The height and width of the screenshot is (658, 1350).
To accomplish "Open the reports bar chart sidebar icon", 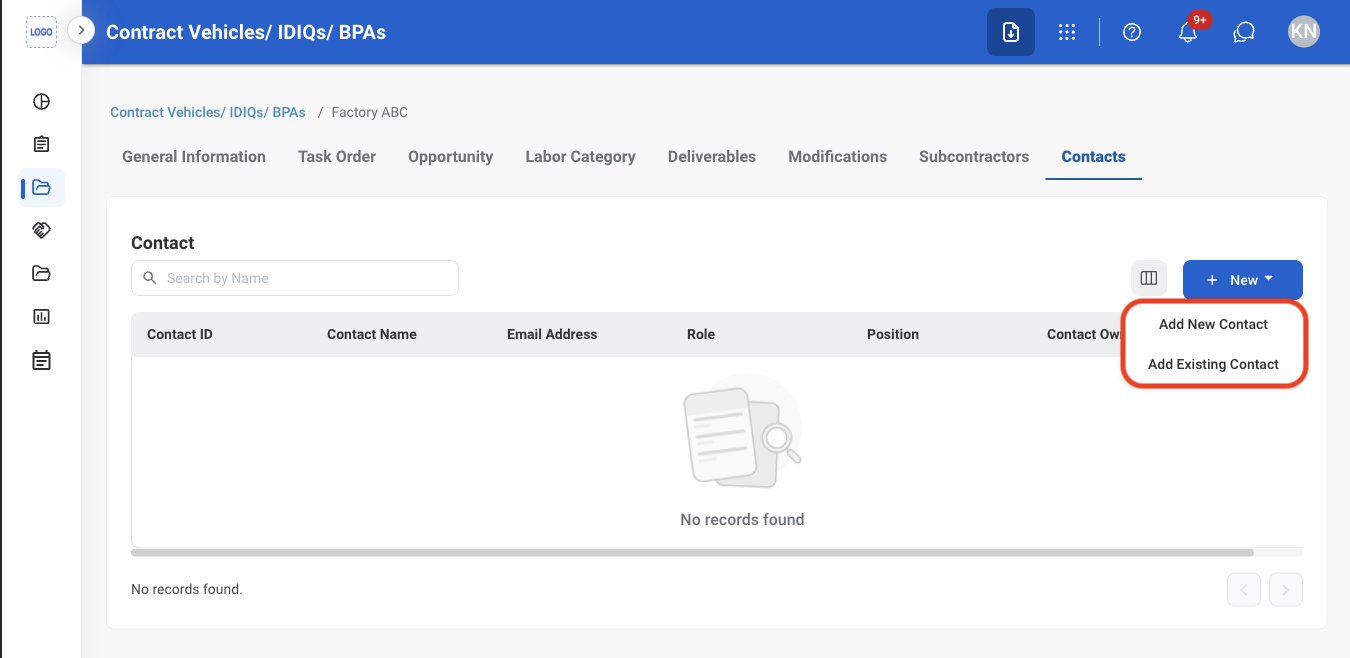I will (x=41, y=316).
